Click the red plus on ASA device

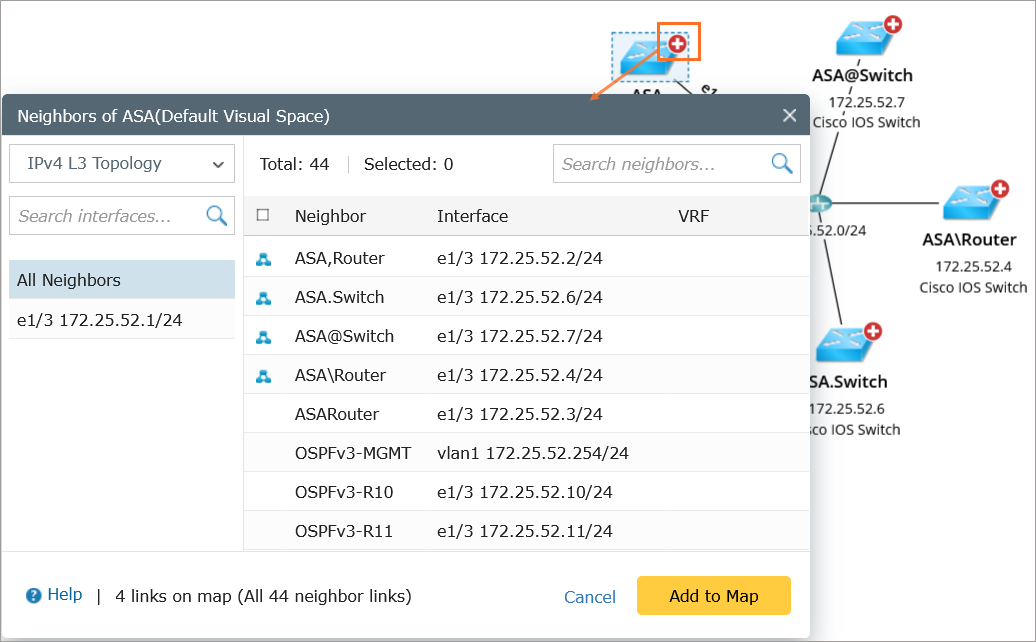tap(678, 43)
